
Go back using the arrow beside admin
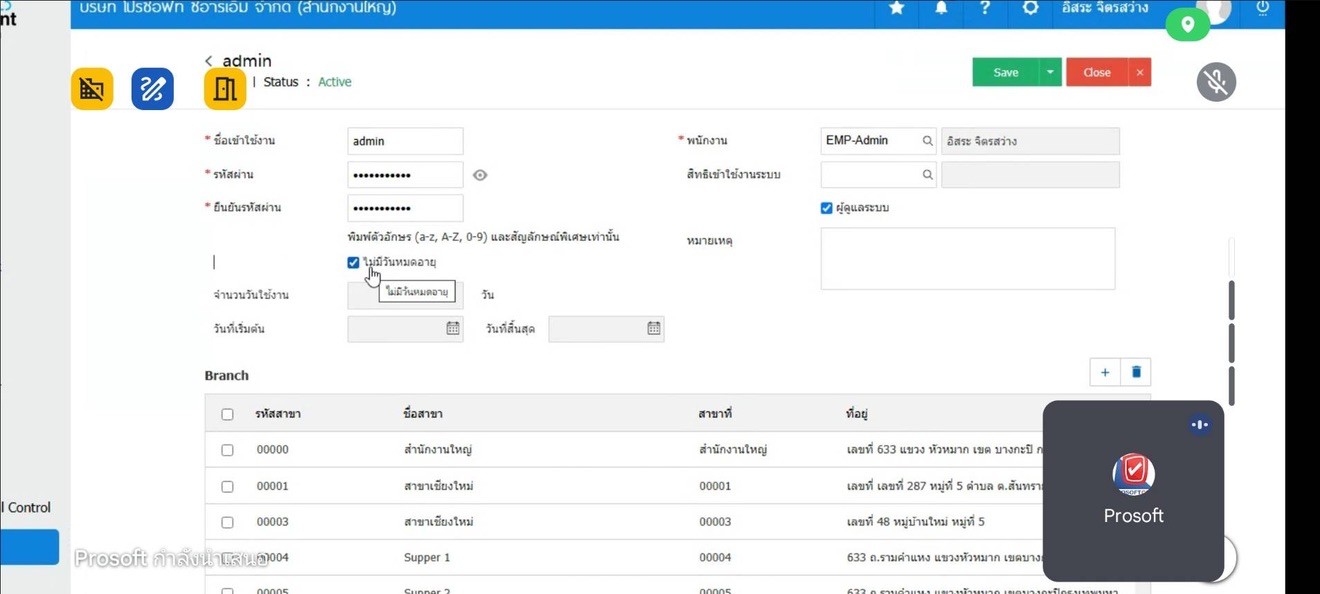(209, 61)
